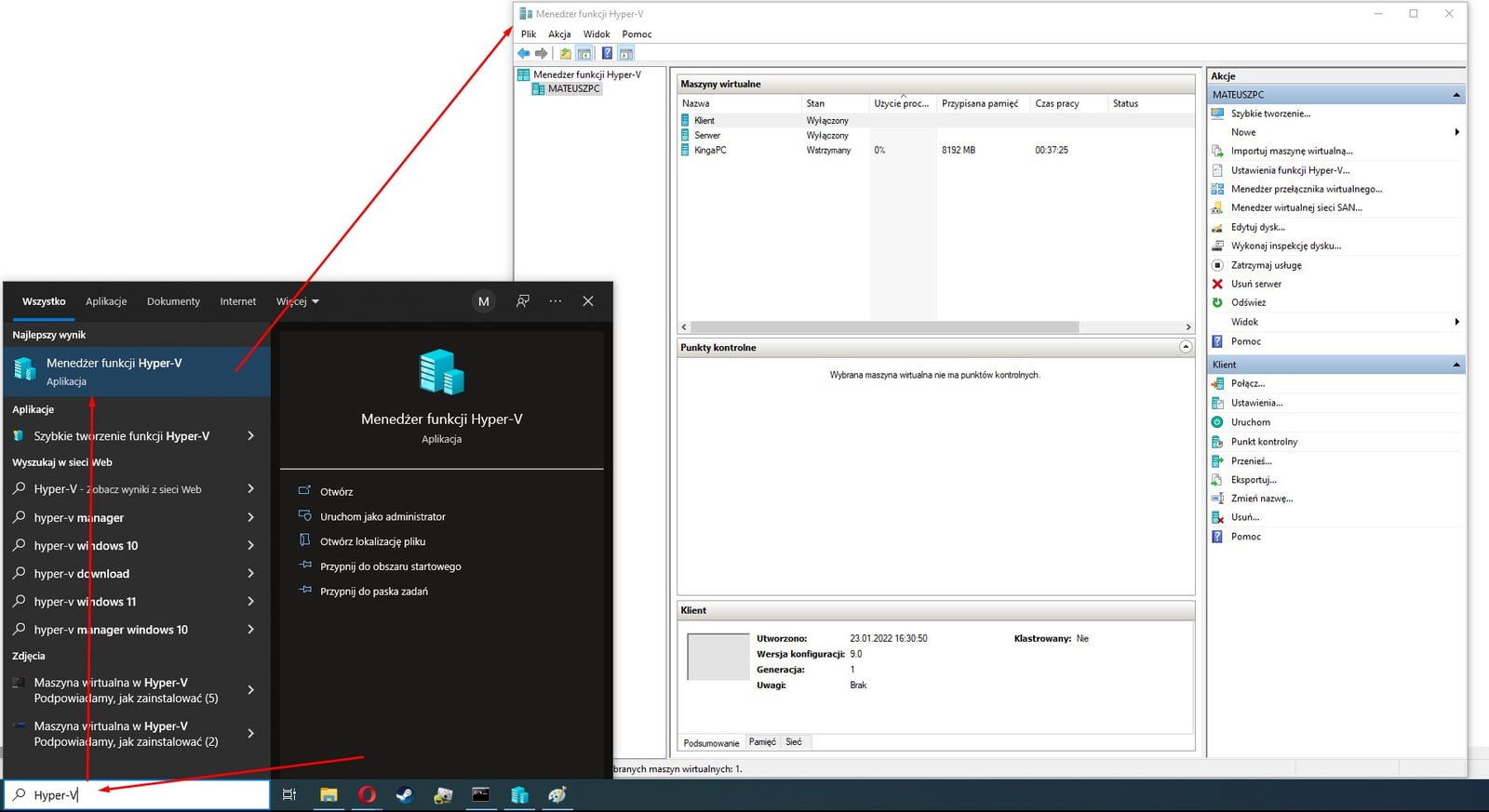Click the horizontal scrollbar in virtual machines list
The width and height of the screenshot is (1489, 812).
click(x=884, y=327)
